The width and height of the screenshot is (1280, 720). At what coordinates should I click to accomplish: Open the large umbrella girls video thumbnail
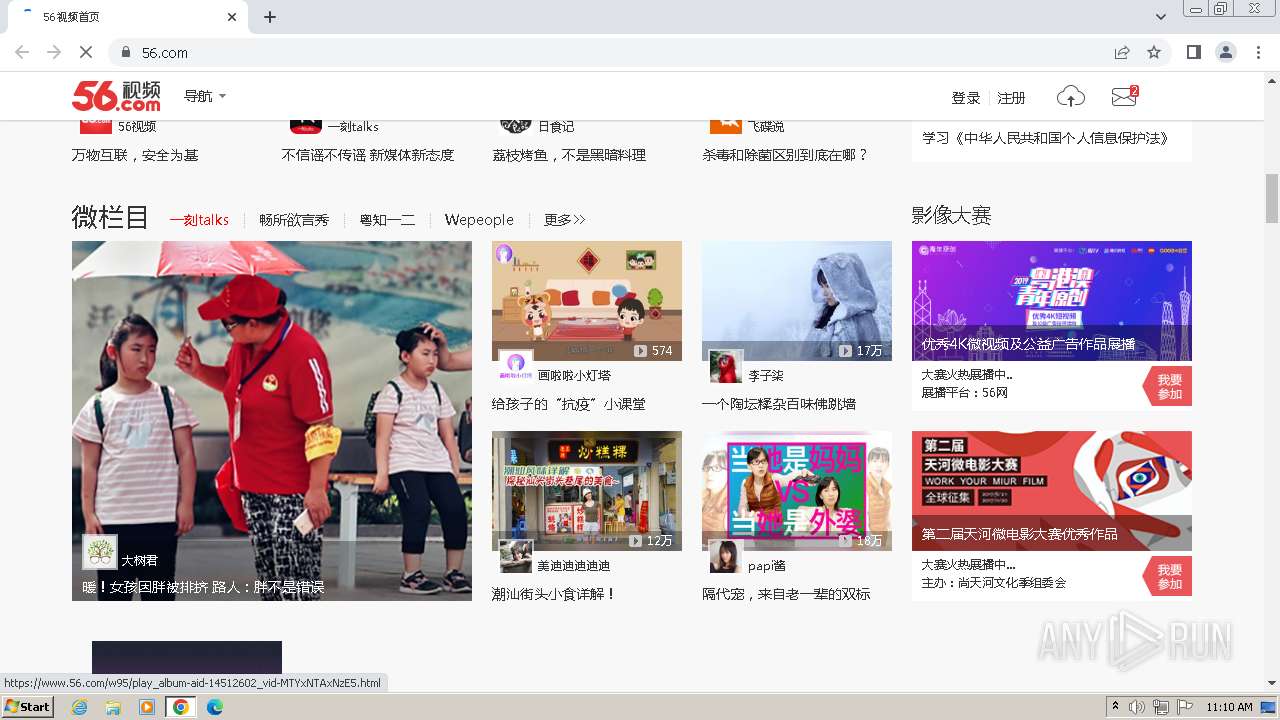tap(272, 420)
